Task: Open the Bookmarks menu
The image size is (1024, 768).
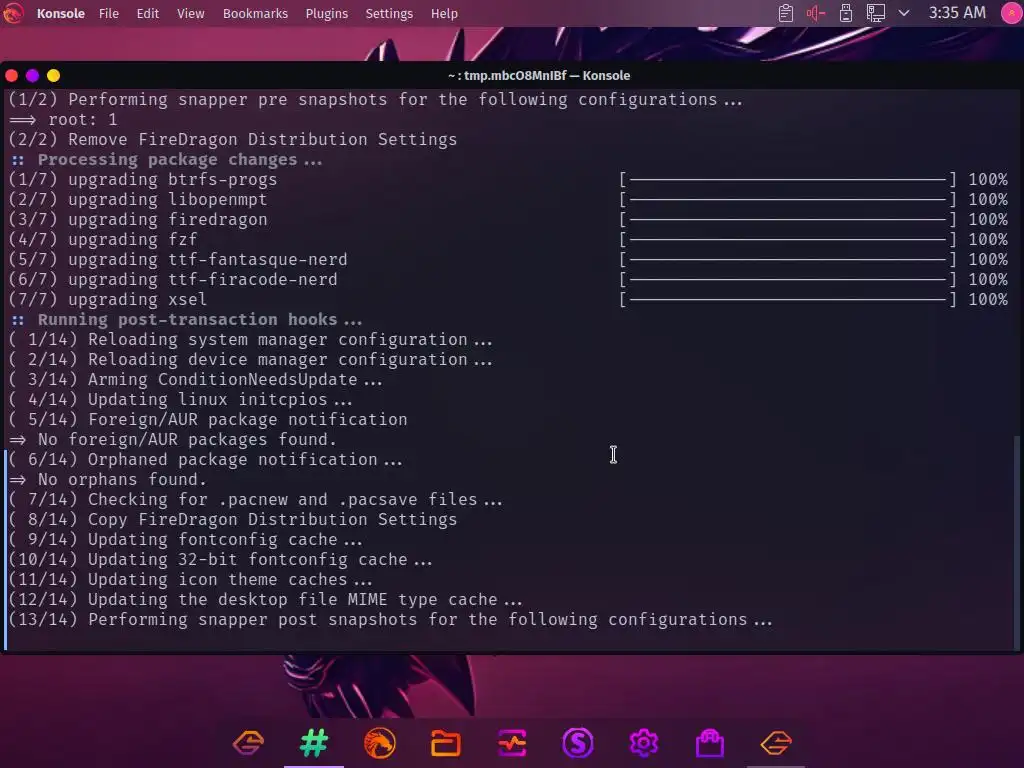Action: 255,14
